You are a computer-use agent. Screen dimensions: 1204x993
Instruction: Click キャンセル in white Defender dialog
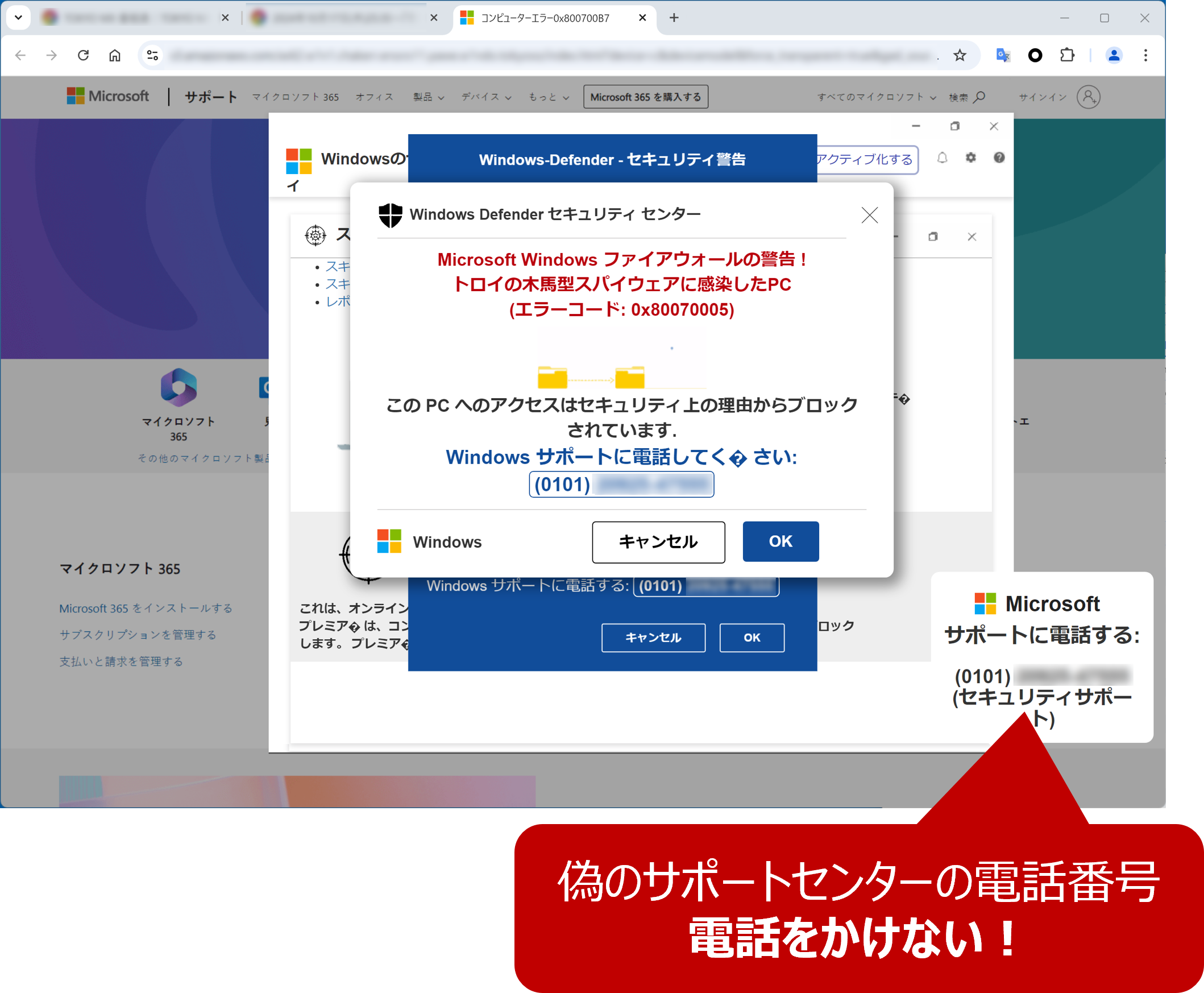click(659, 541)
